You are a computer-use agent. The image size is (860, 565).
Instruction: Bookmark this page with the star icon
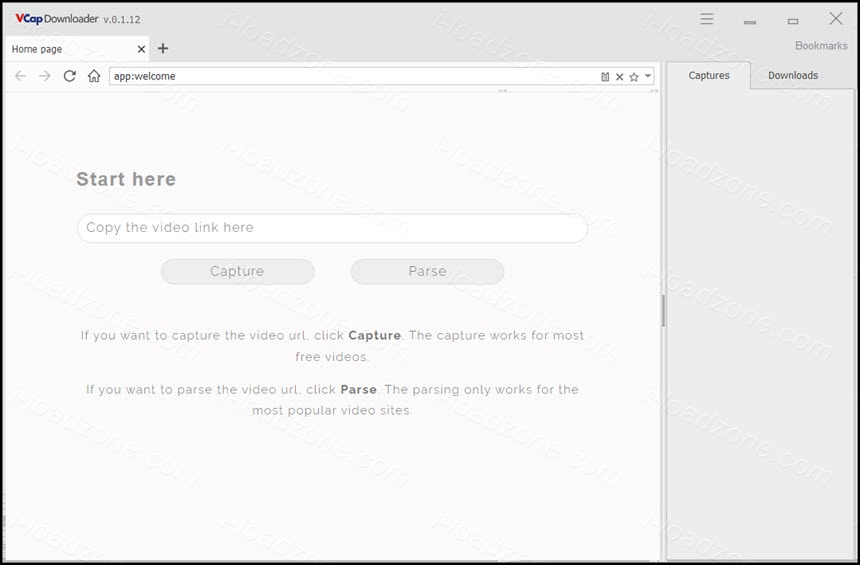[x=634, y=77]
